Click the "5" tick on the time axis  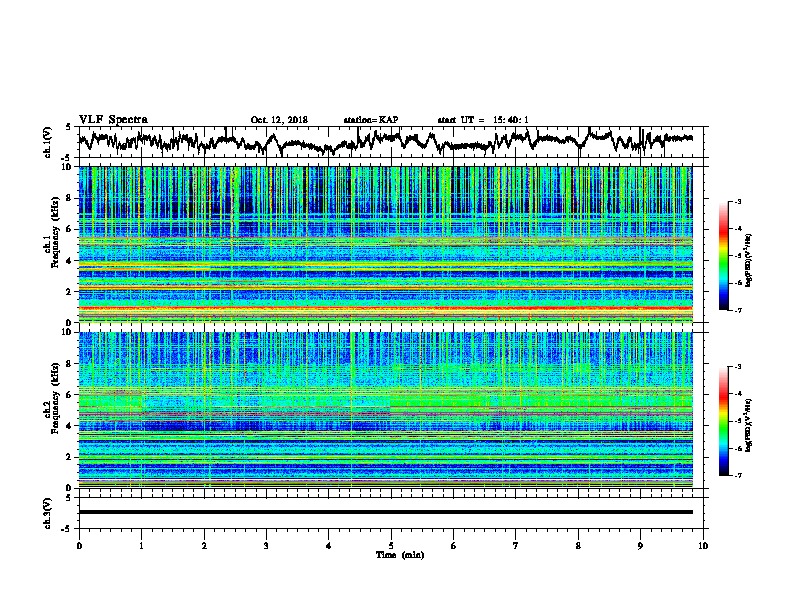391,546
